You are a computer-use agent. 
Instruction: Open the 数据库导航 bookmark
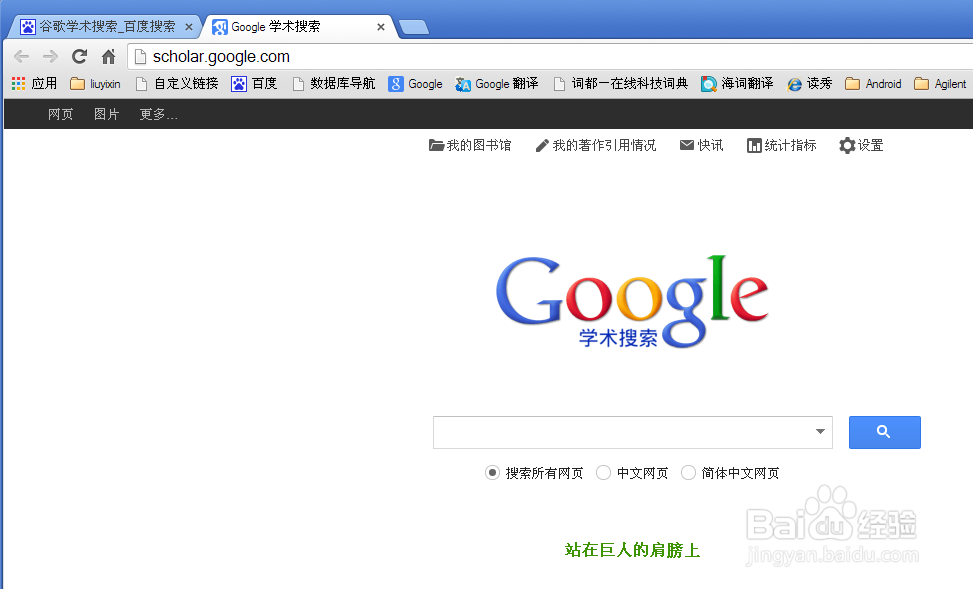click(334, 84)
